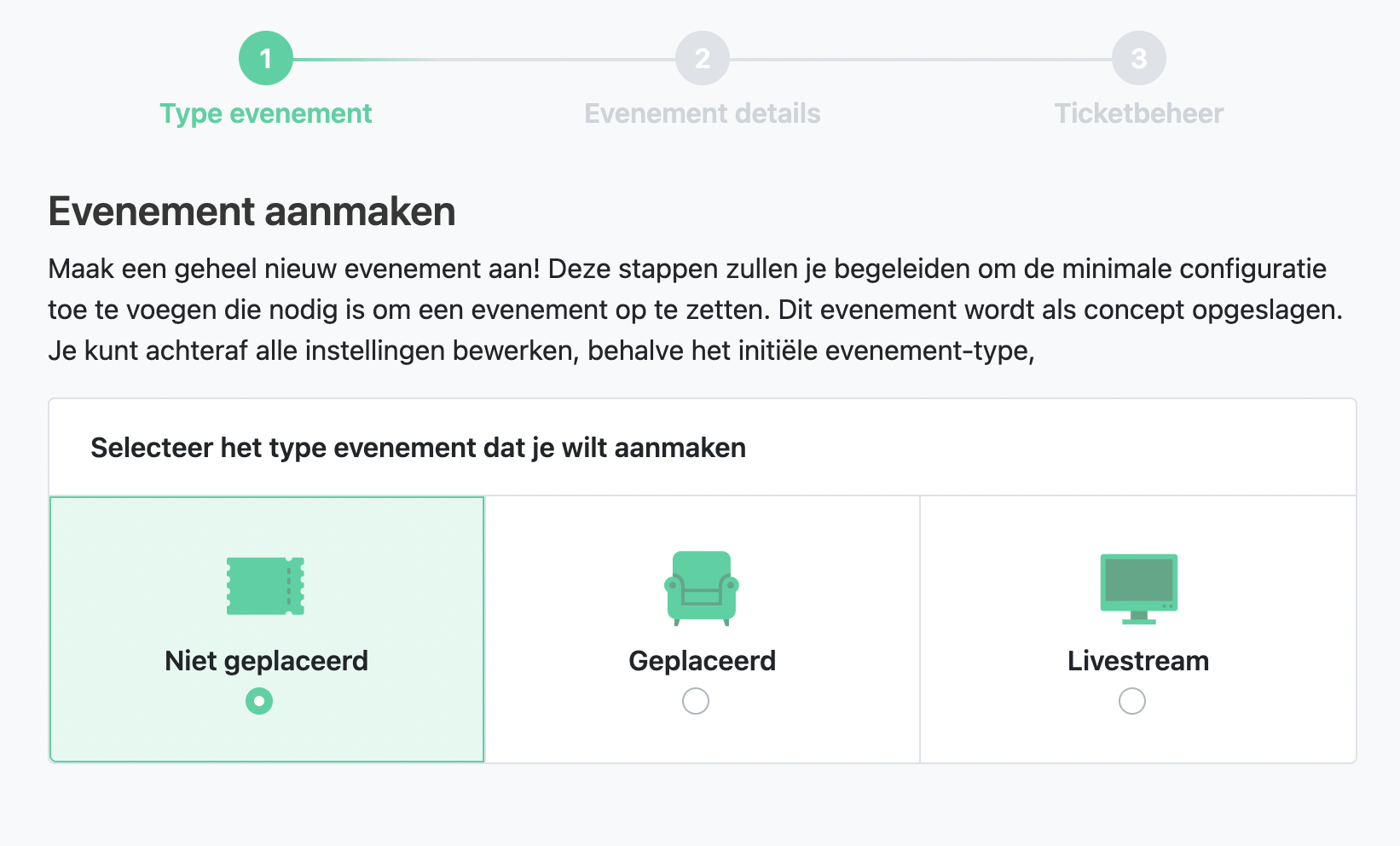1400x846 pixels.
Task: Click the armchair icon for Geplaceerd
Action: (702, 588)
